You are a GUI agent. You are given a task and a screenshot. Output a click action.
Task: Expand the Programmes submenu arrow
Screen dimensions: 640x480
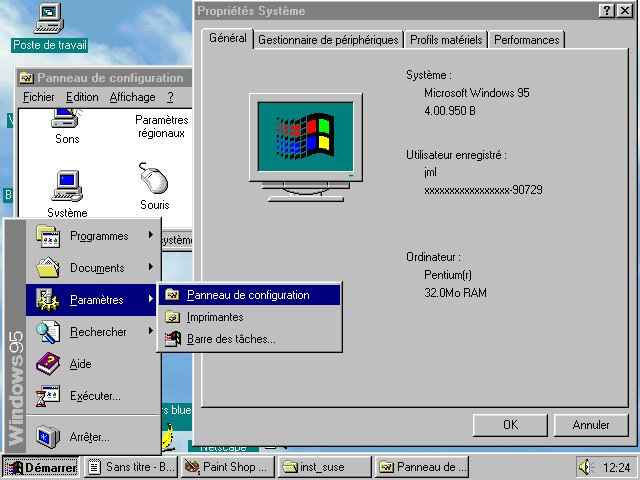(x=151, y=235)
